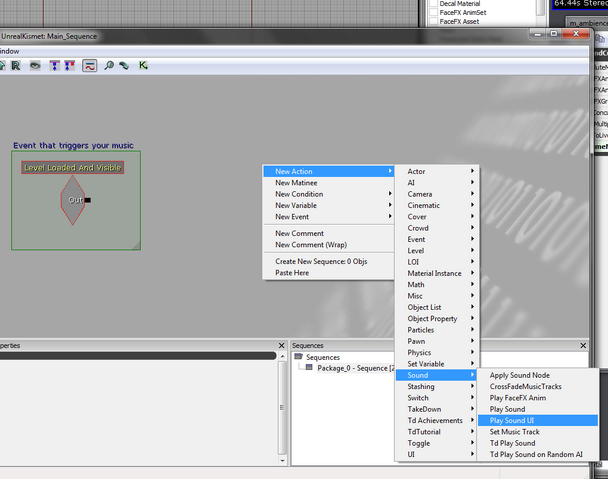Open the New Variable submenu arrow
Image resolution: width=608 pixels, height=479 pixels.
click(x=390, y=205)
